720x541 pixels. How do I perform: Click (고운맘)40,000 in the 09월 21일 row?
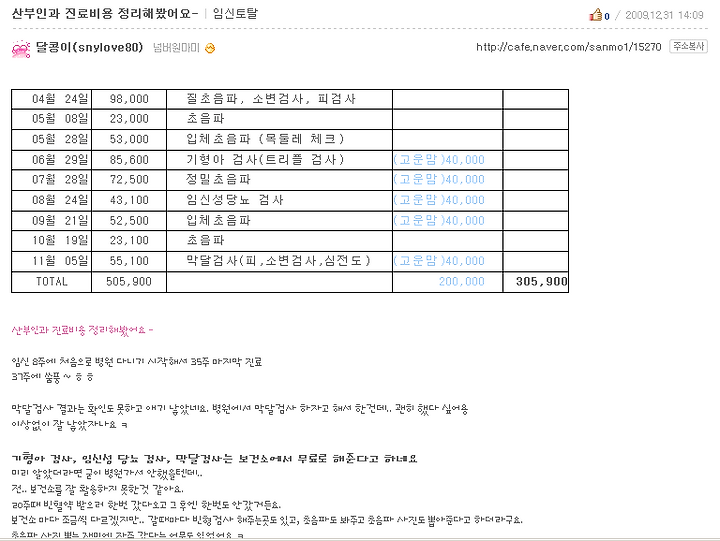click(x=439, y=221)
